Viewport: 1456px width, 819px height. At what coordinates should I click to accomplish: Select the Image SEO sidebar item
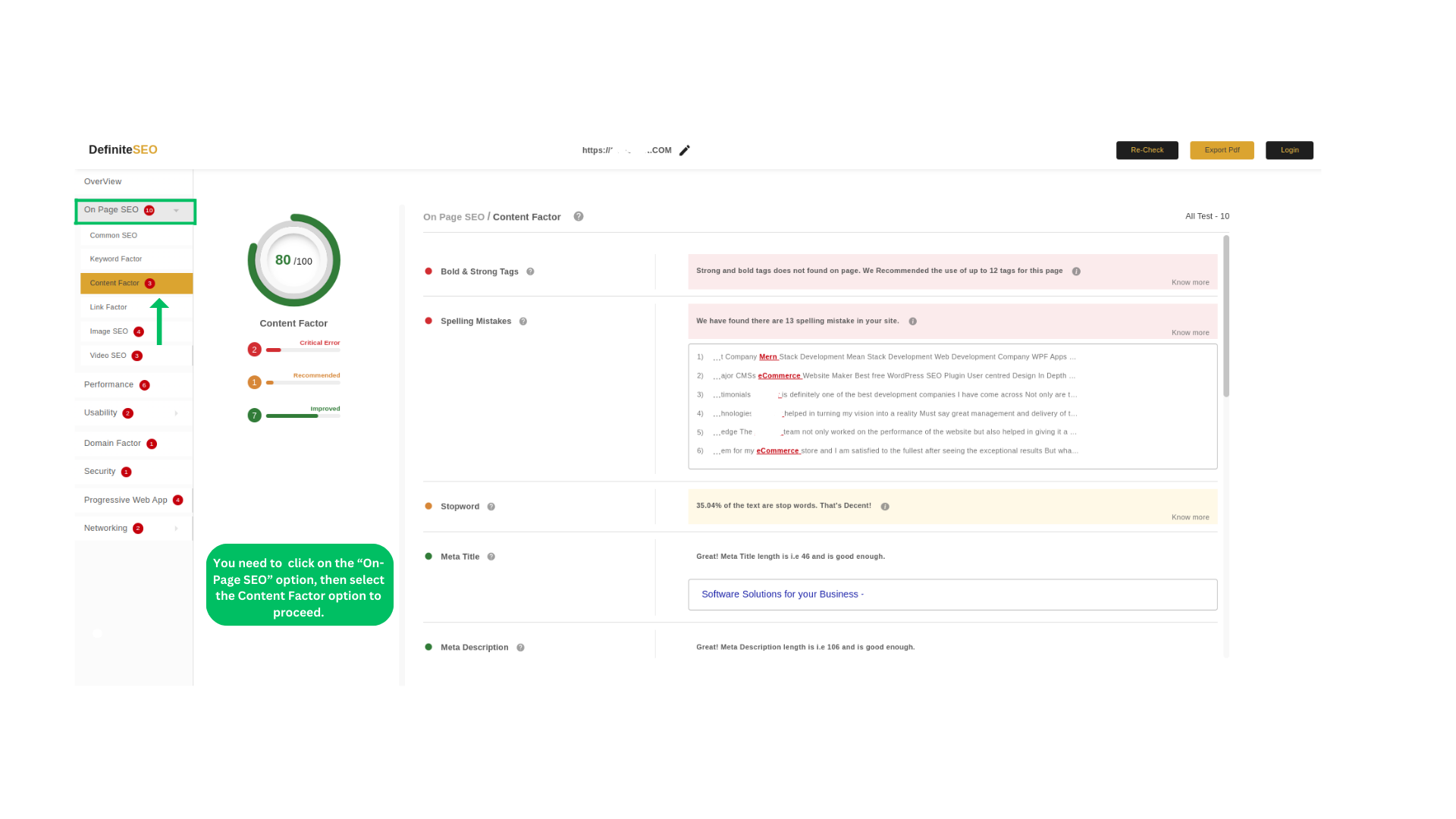[109, 330]
